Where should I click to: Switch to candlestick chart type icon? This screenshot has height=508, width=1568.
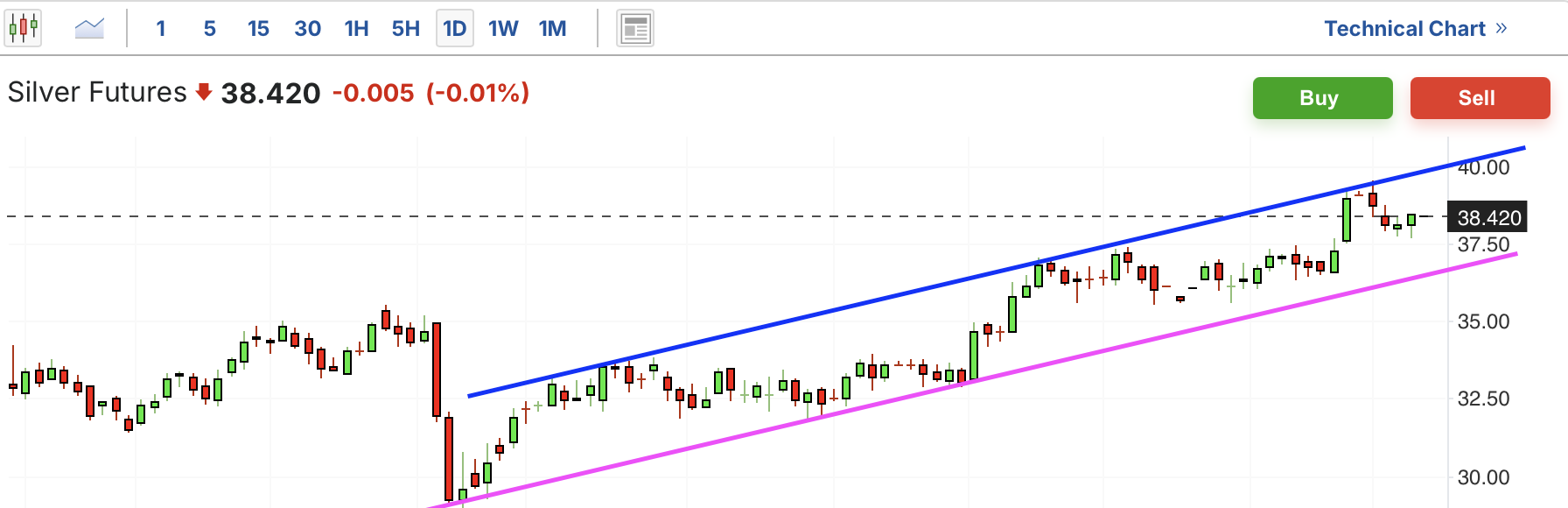23,28
